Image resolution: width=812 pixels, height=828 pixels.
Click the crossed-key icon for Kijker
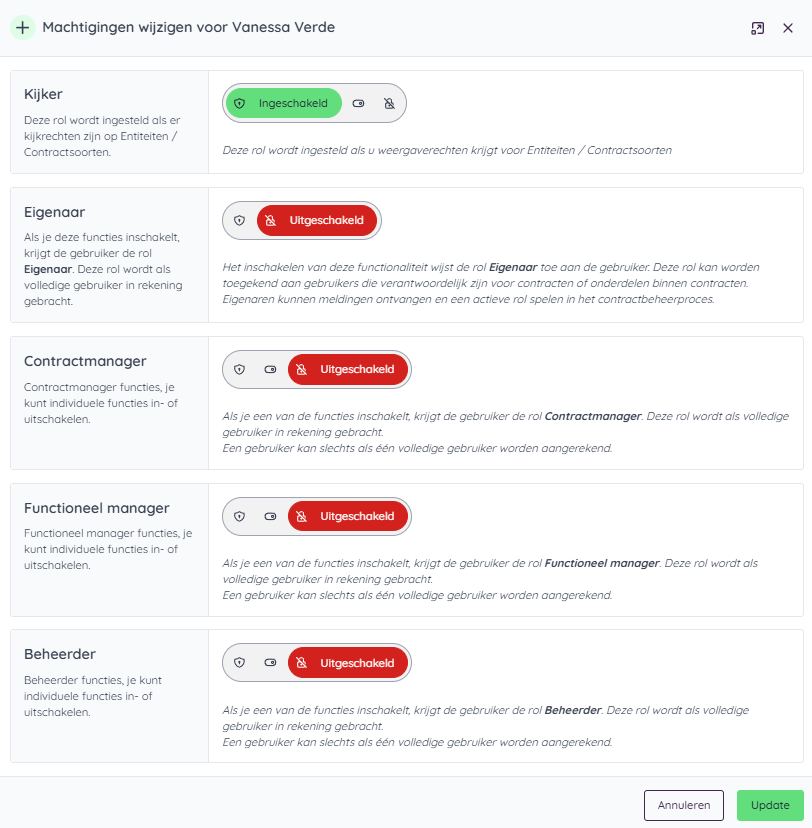point(389,103)
